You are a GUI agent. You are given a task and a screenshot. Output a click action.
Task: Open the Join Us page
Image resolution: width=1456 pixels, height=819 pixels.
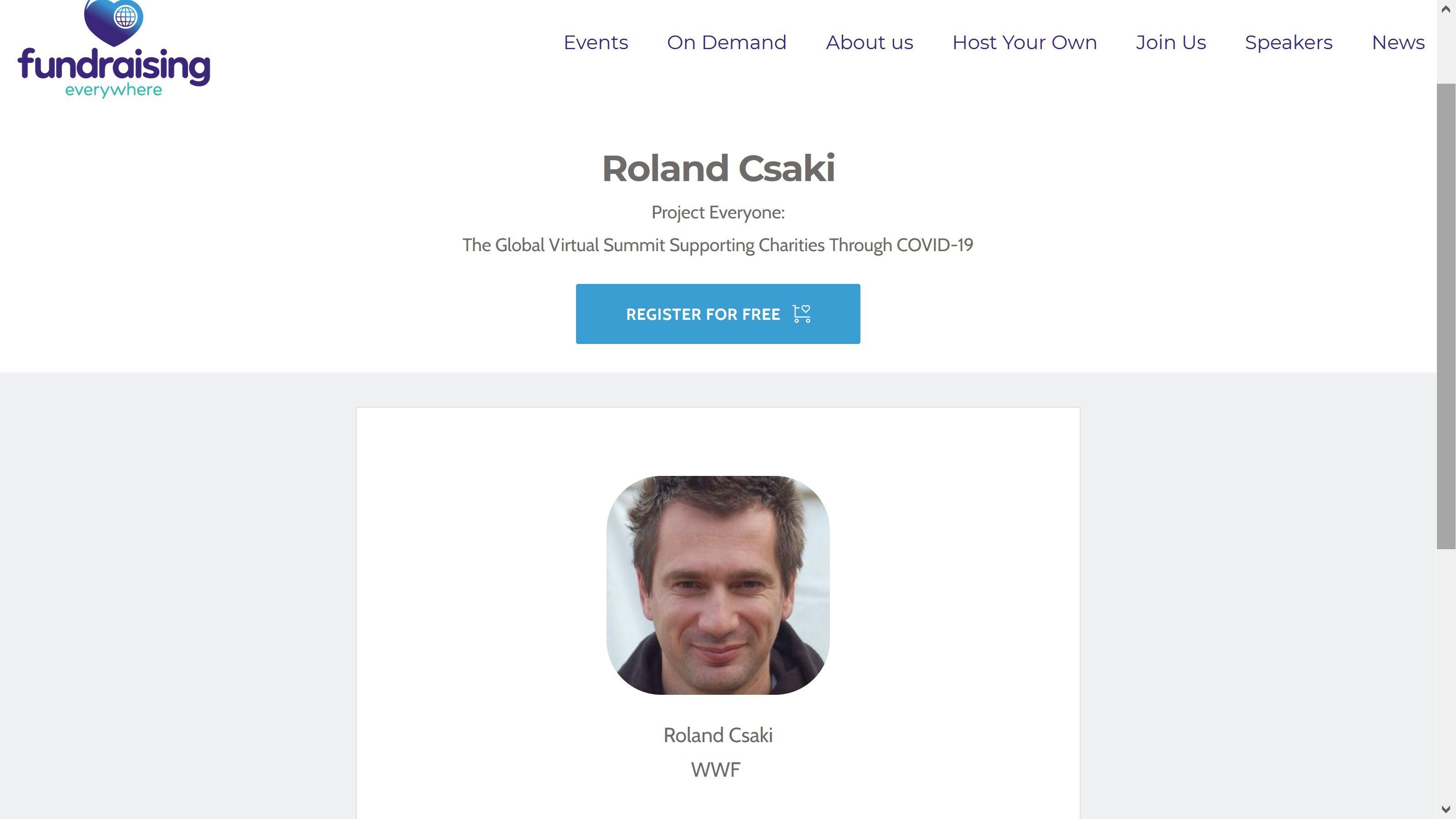[1171, 42]
